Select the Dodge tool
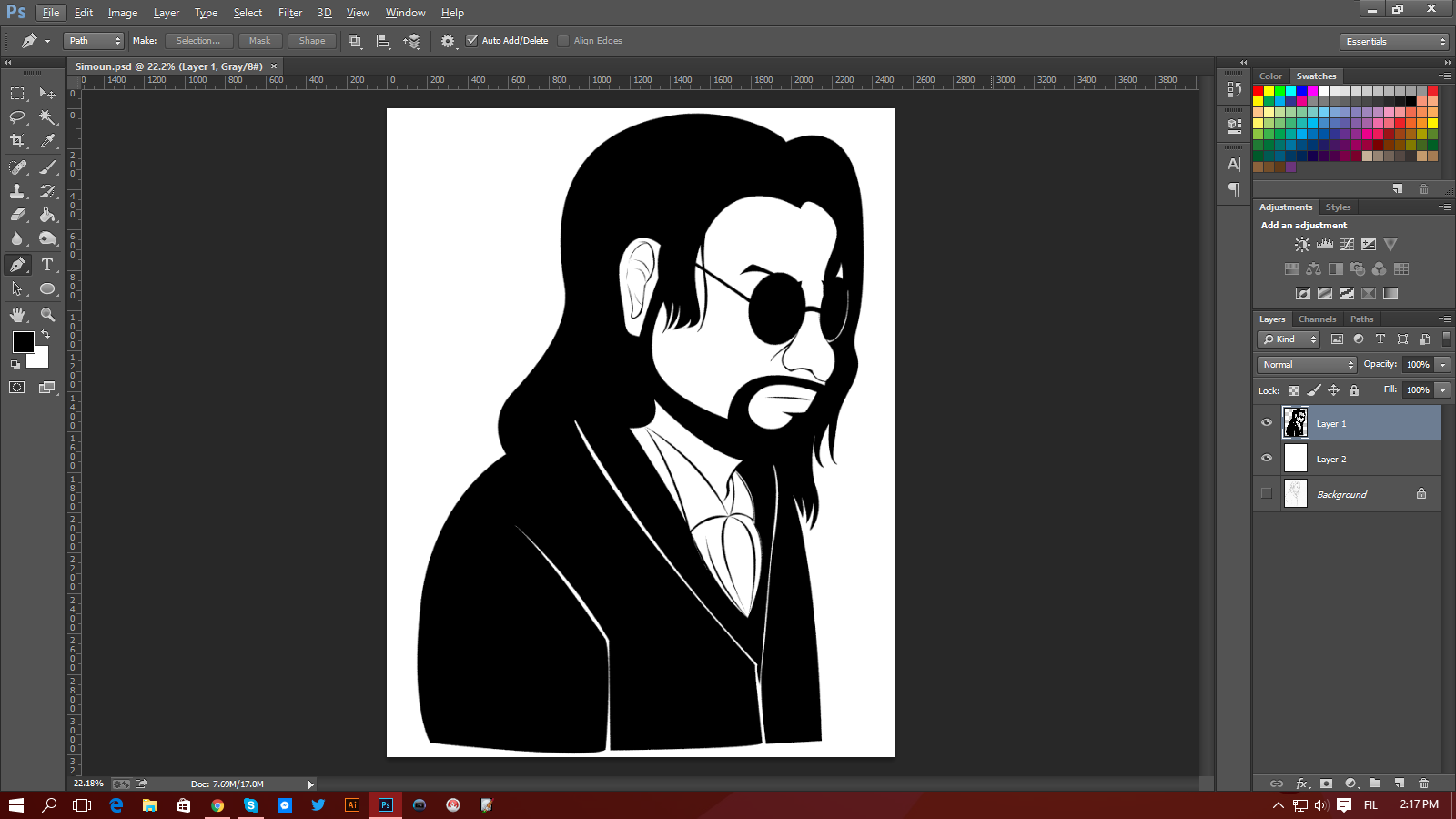The width and height of the screenshot is (1456, 819). (47, 238)
